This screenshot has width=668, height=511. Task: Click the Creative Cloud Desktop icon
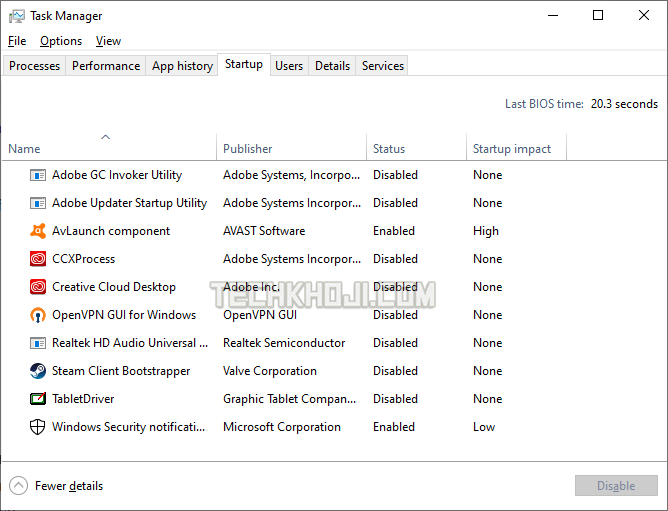pyautogui.click(x=38, y=287)
